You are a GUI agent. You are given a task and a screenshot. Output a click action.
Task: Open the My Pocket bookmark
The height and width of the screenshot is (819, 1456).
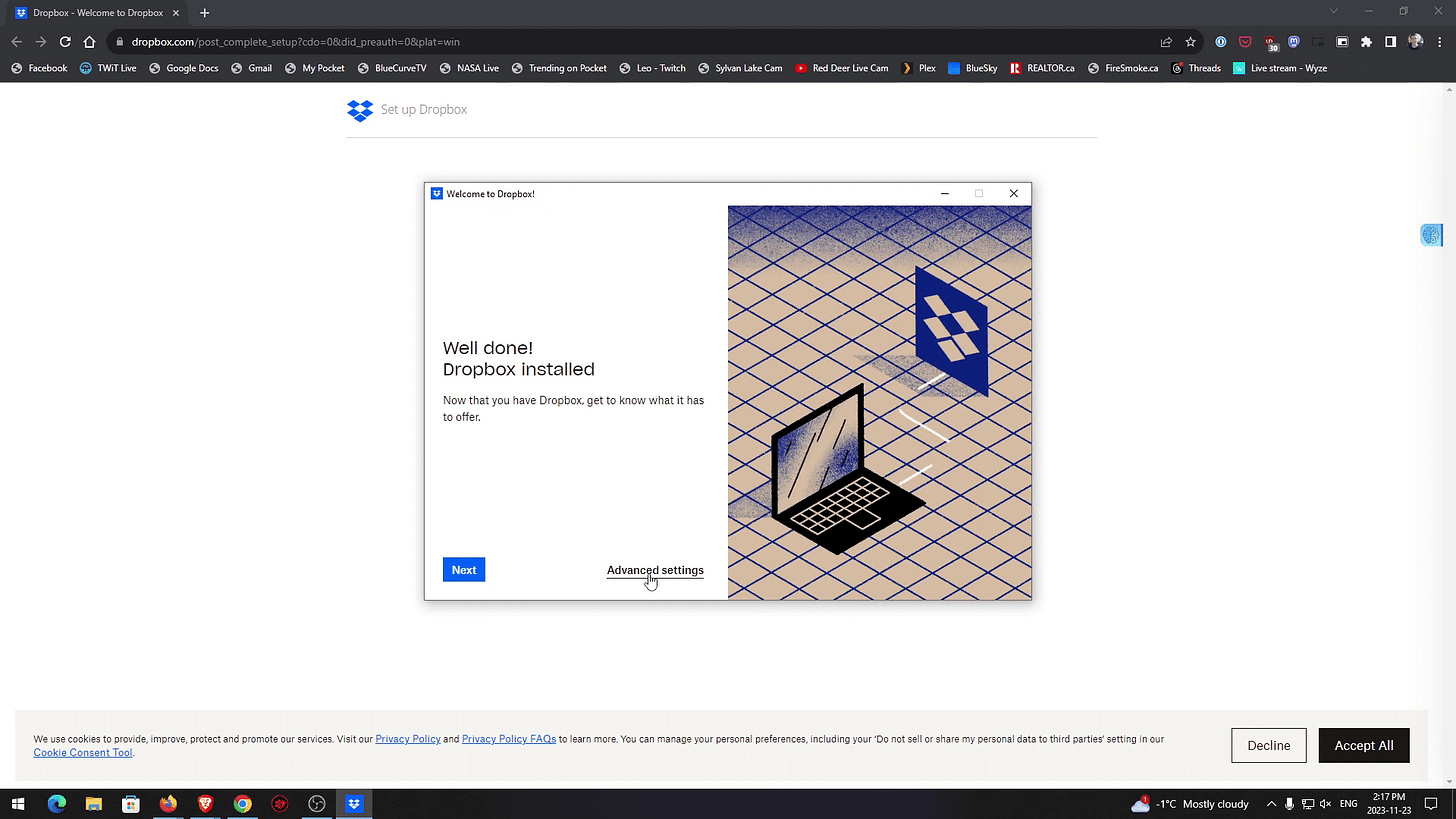tap(314, 68)
